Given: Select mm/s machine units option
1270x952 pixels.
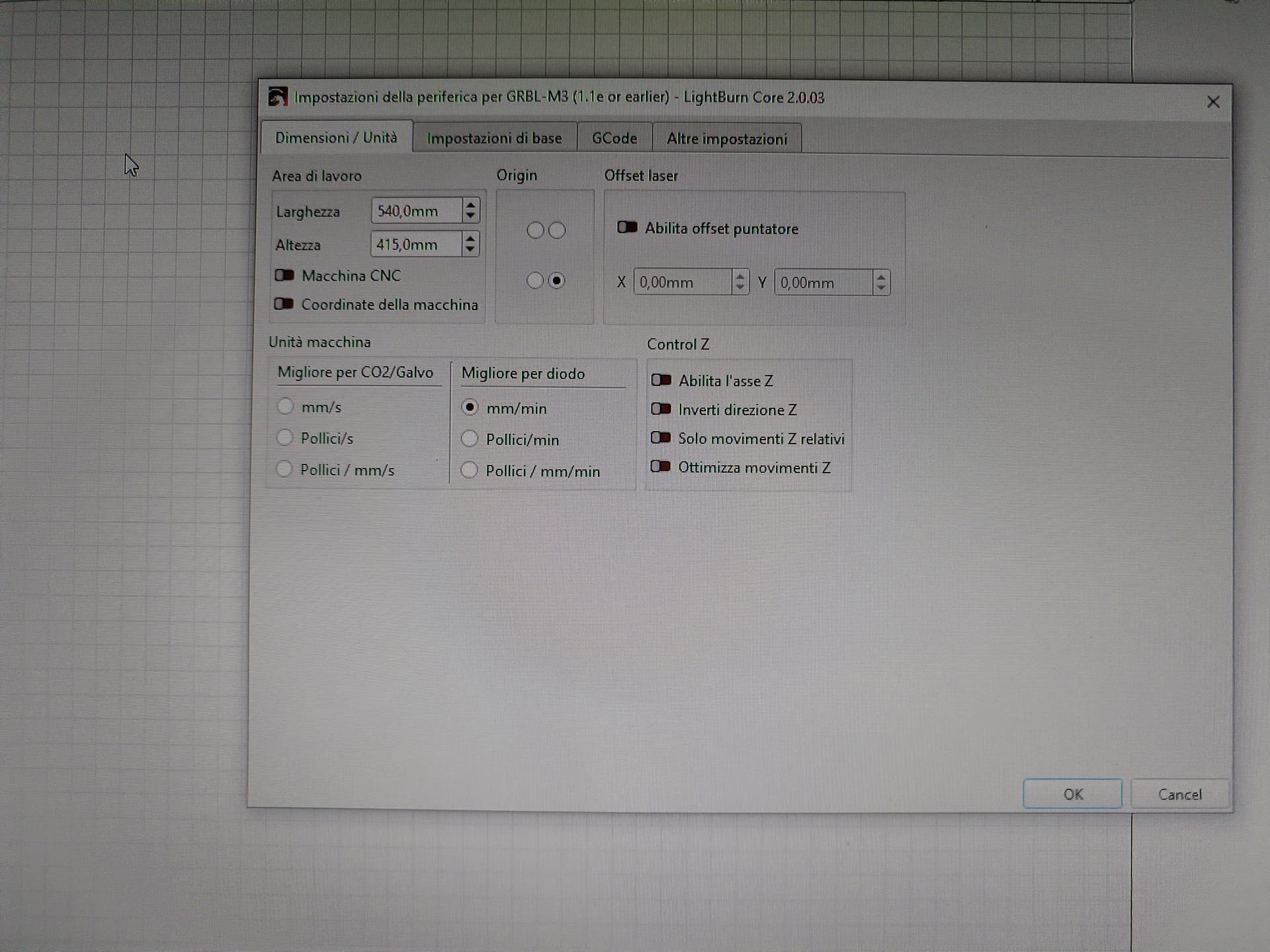Looking at the screenshot, I should click(286, 406).
